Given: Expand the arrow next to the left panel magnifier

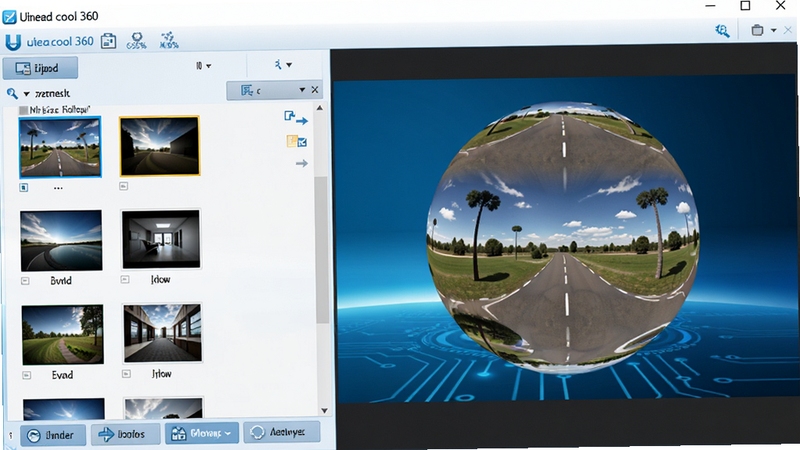Looking at the screenshot, I should (27, 94).
